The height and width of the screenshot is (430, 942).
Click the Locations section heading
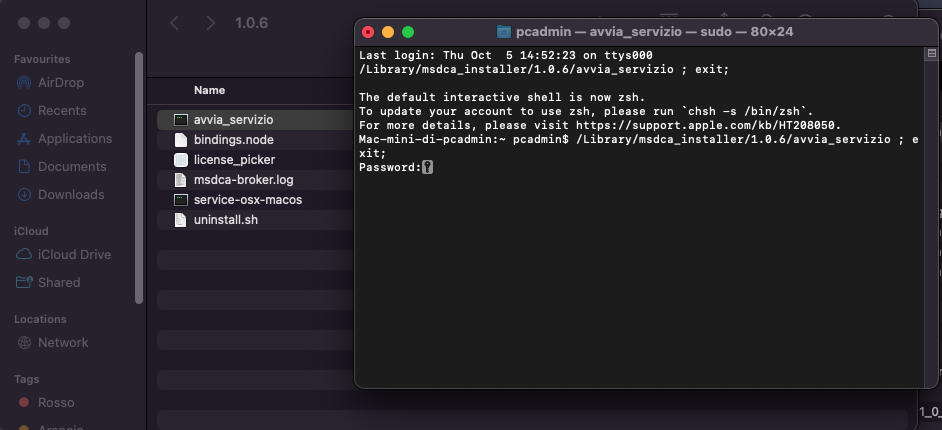[x=40, y=319]
